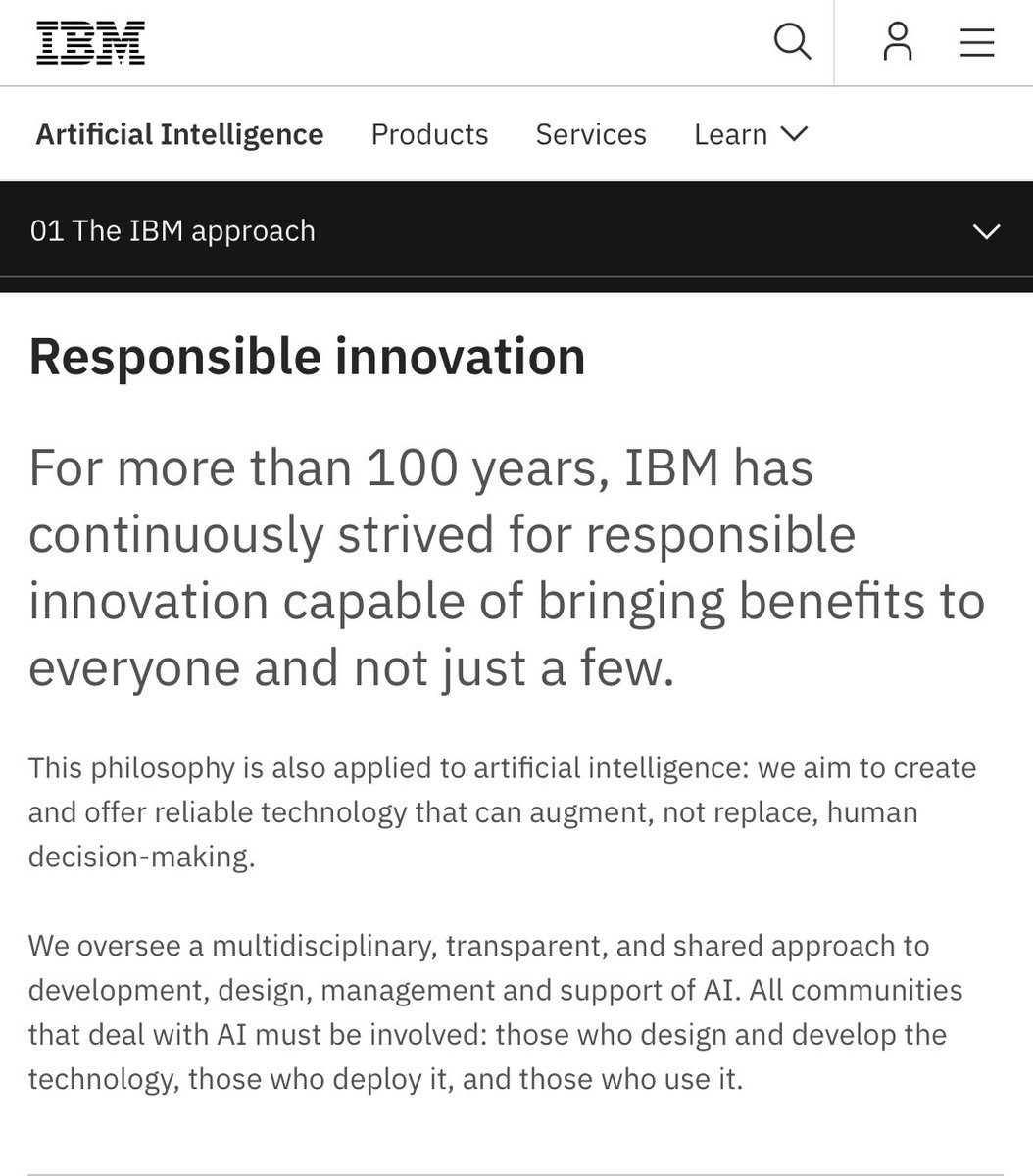Viewport: 1033px width, 1176px height.
Task: Click the word 'decision-making.'
Action: (x=141, y=857)
